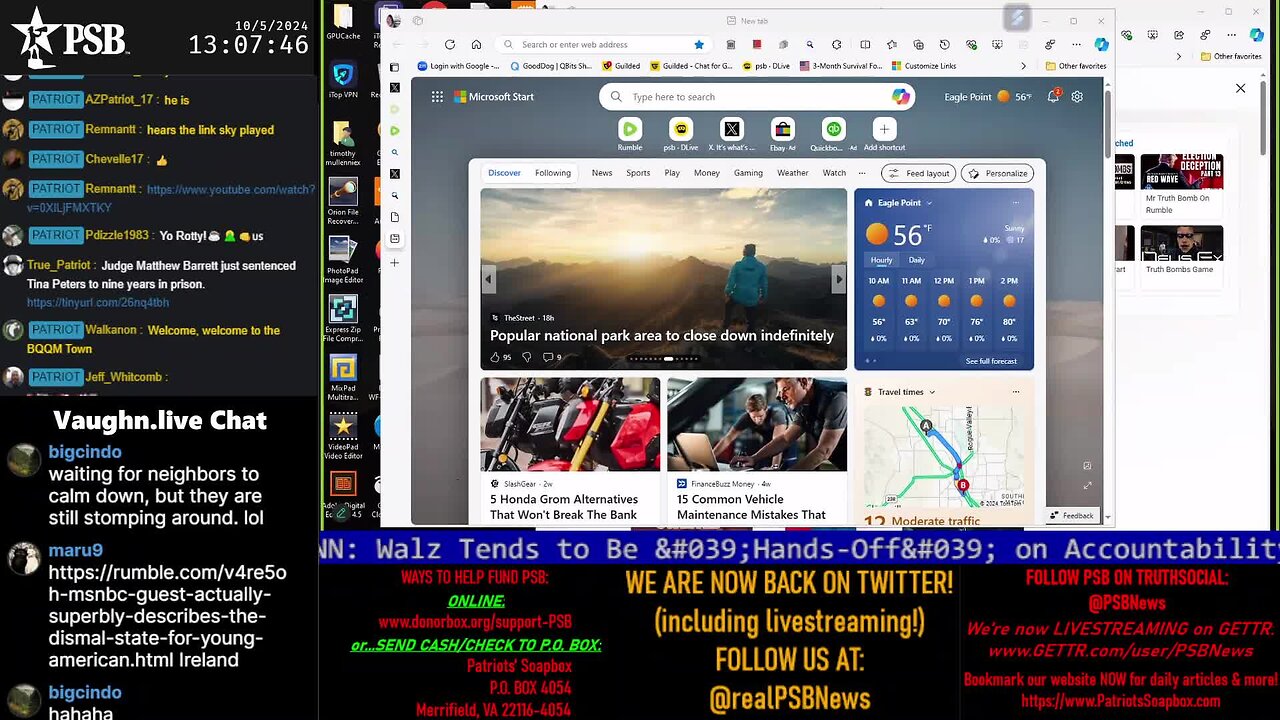The image size is (1280, 720).
Task: Open See full forecast link
Action: 991,361
